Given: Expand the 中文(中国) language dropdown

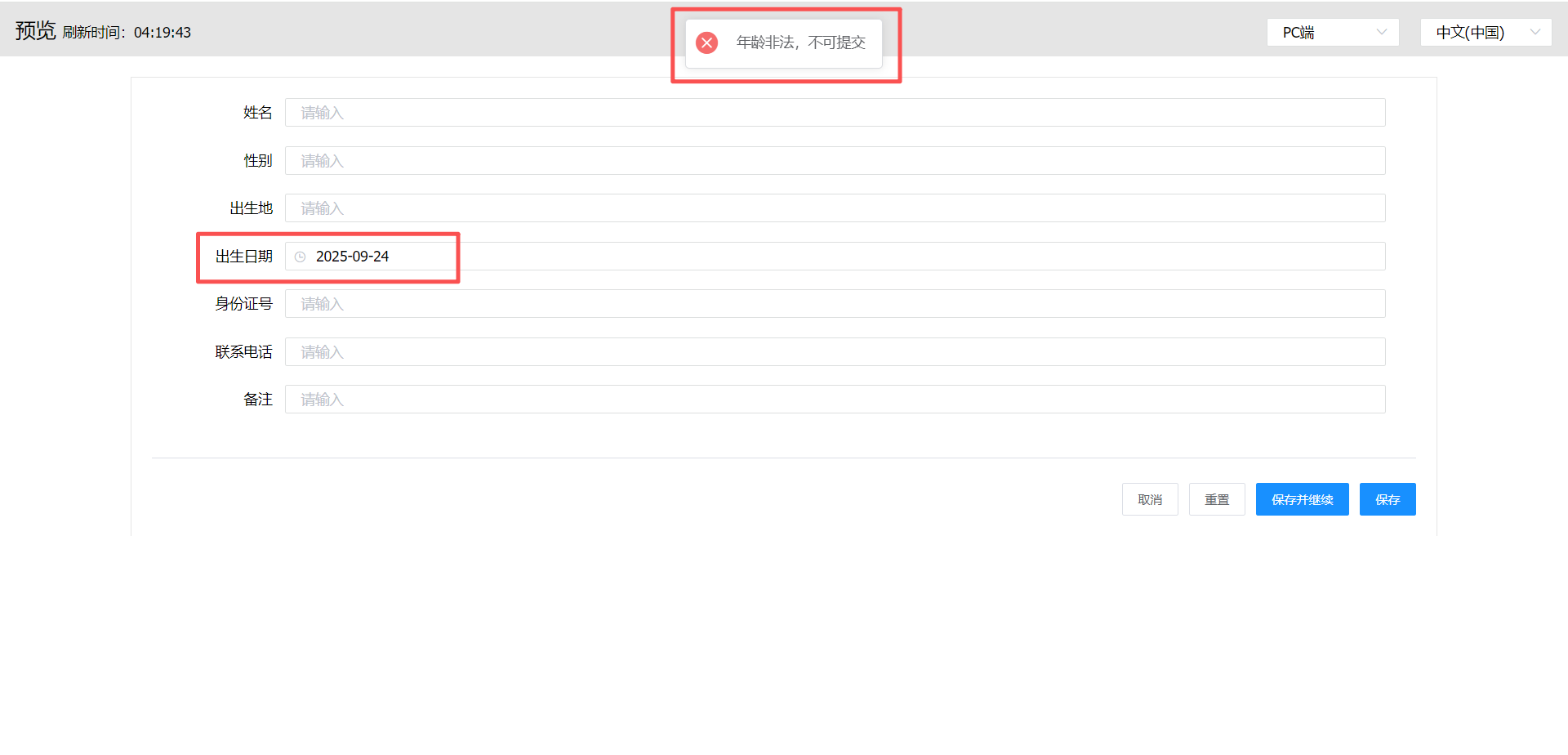Looking at the screenshot, I should (1485, 33).
